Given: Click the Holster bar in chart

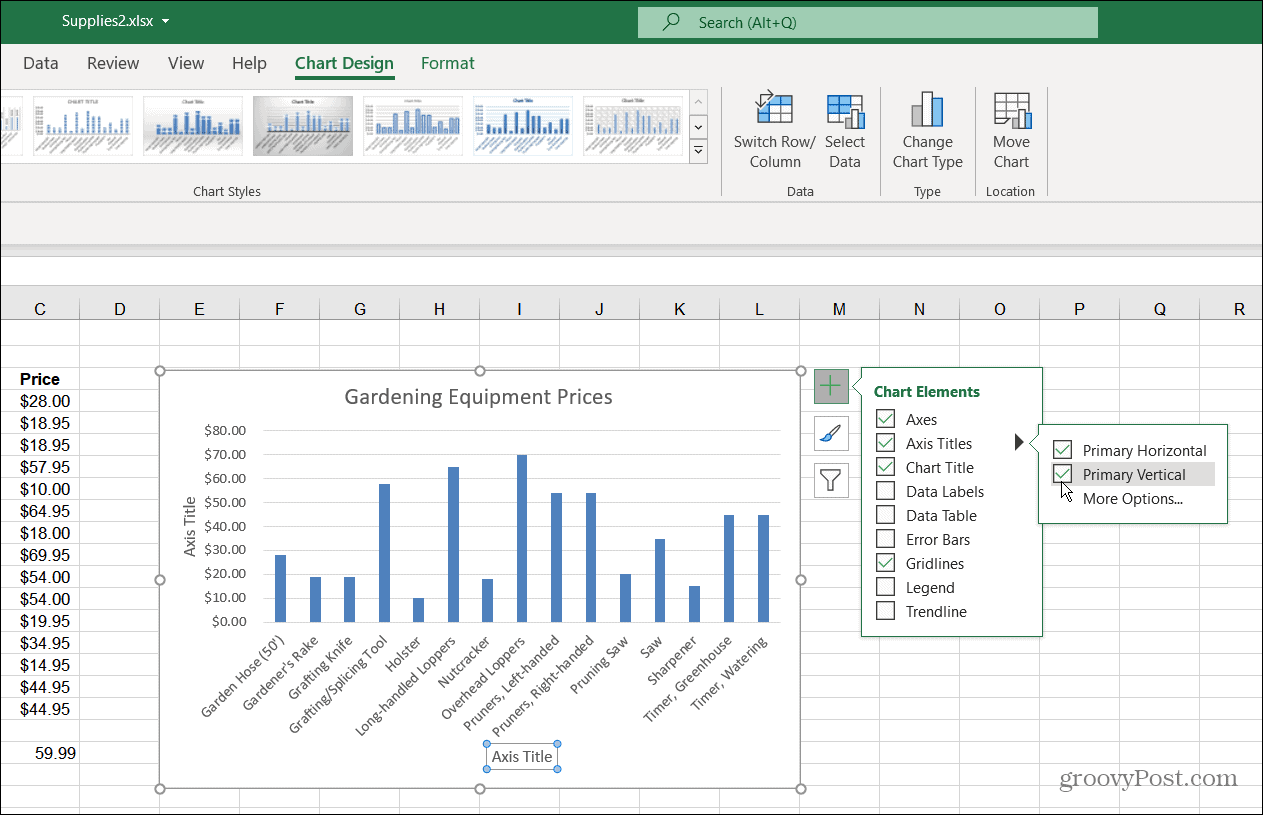Looking at the screenshot, I should coord(418,610).
